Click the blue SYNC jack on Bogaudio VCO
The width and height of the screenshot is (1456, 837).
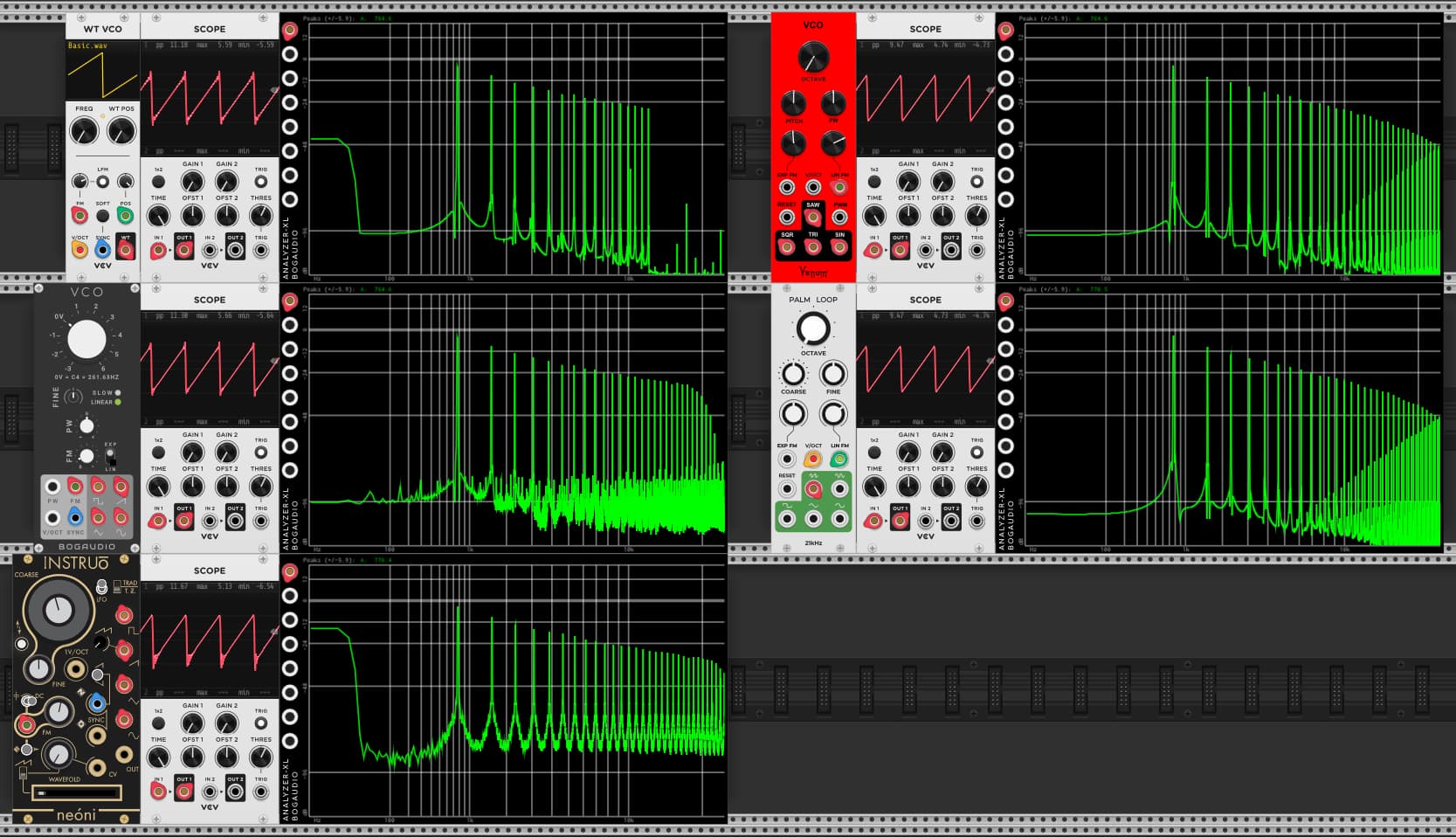coord(75,519)
